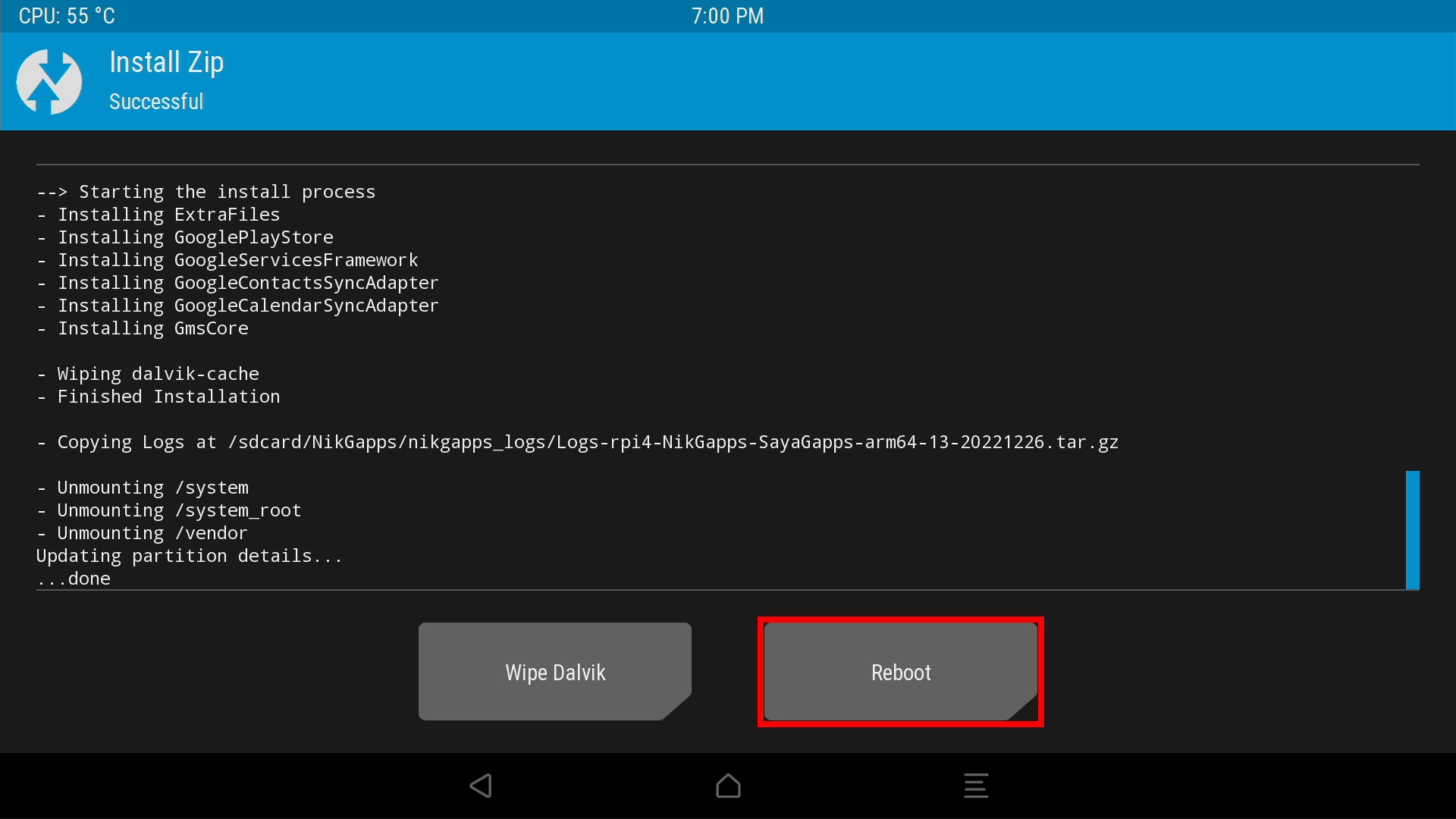1456x819 pixels.
Task: Select the 'Unmounting /system_root' log line
Action: (169, 510)
